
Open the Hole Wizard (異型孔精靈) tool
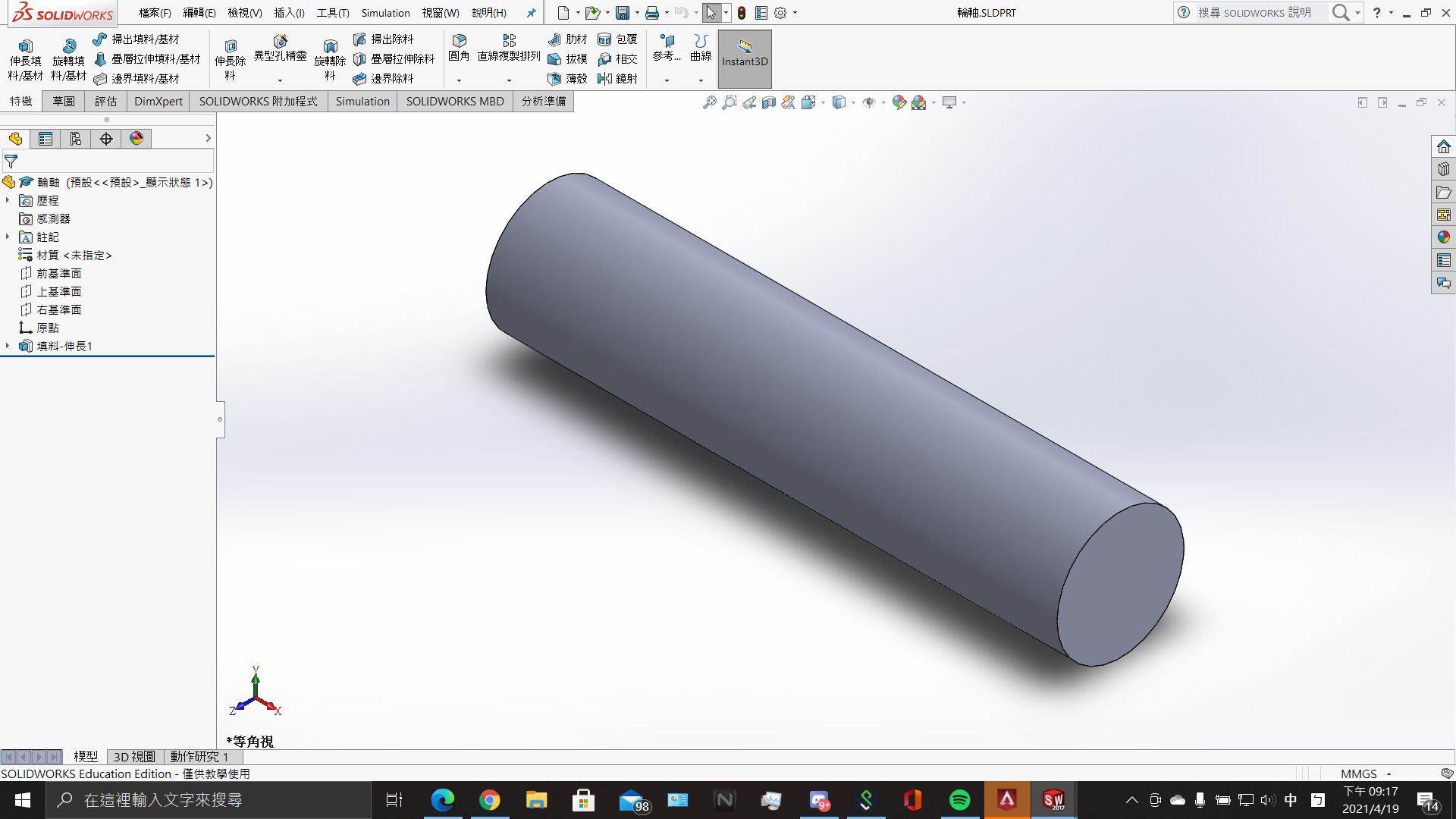tap(280, 42)
